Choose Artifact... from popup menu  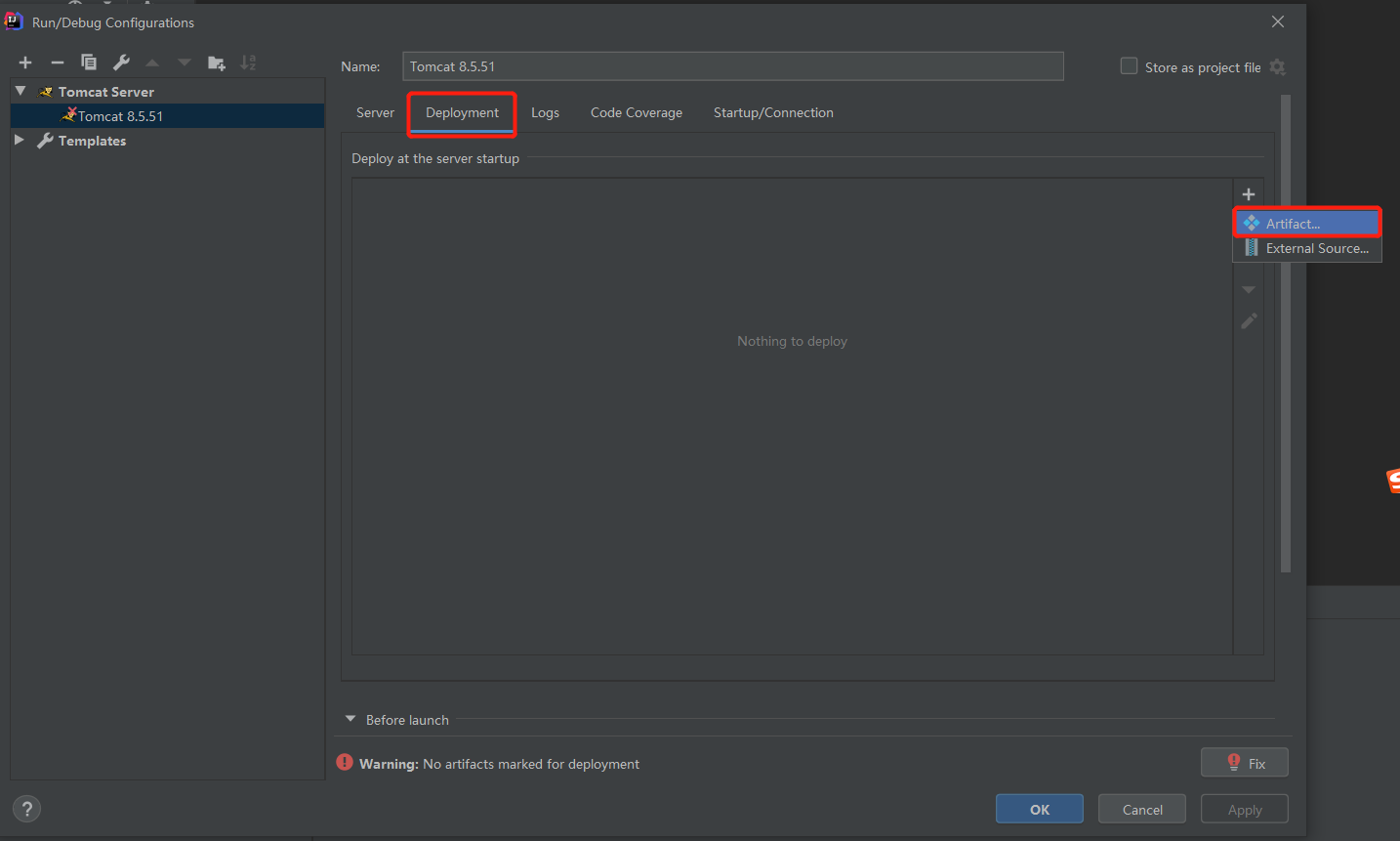coord(1307,224)
